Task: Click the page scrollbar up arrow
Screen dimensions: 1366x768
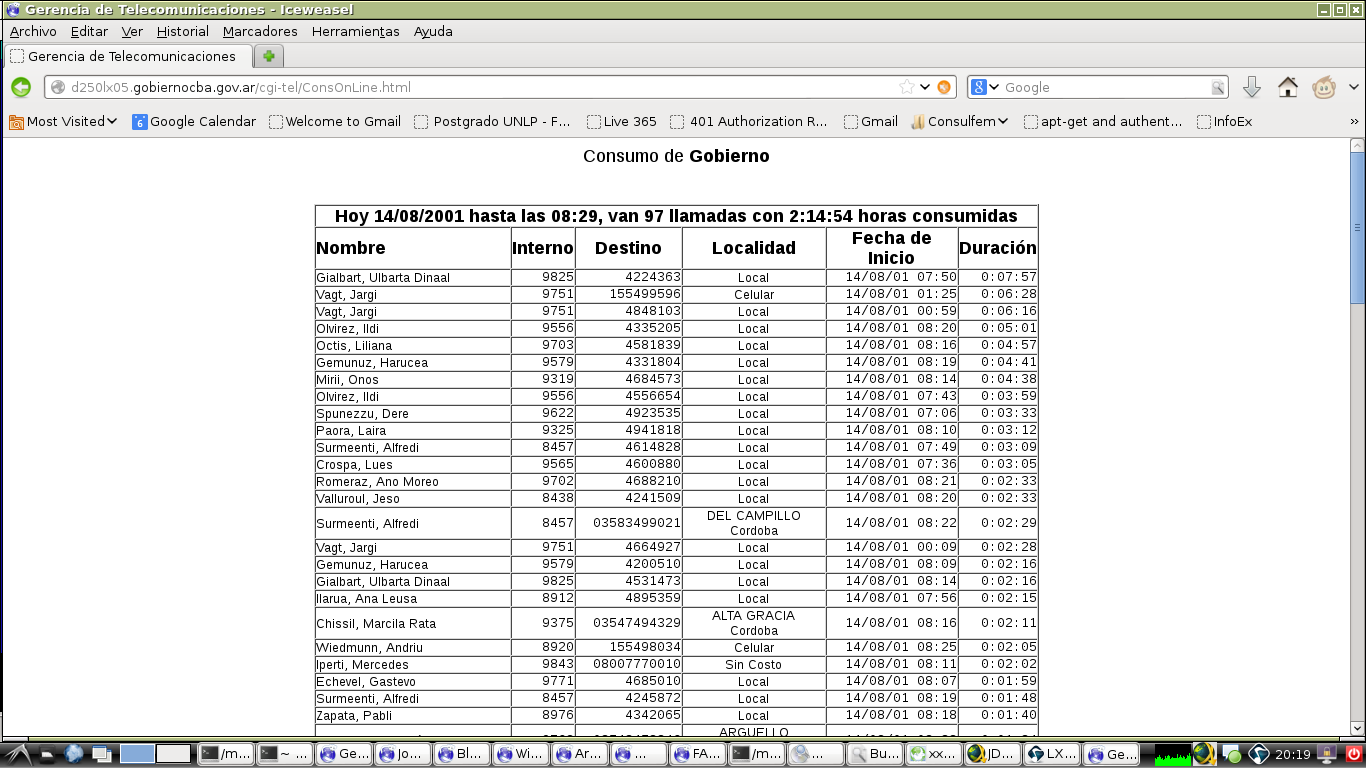Action: [x=1357, y=146]
